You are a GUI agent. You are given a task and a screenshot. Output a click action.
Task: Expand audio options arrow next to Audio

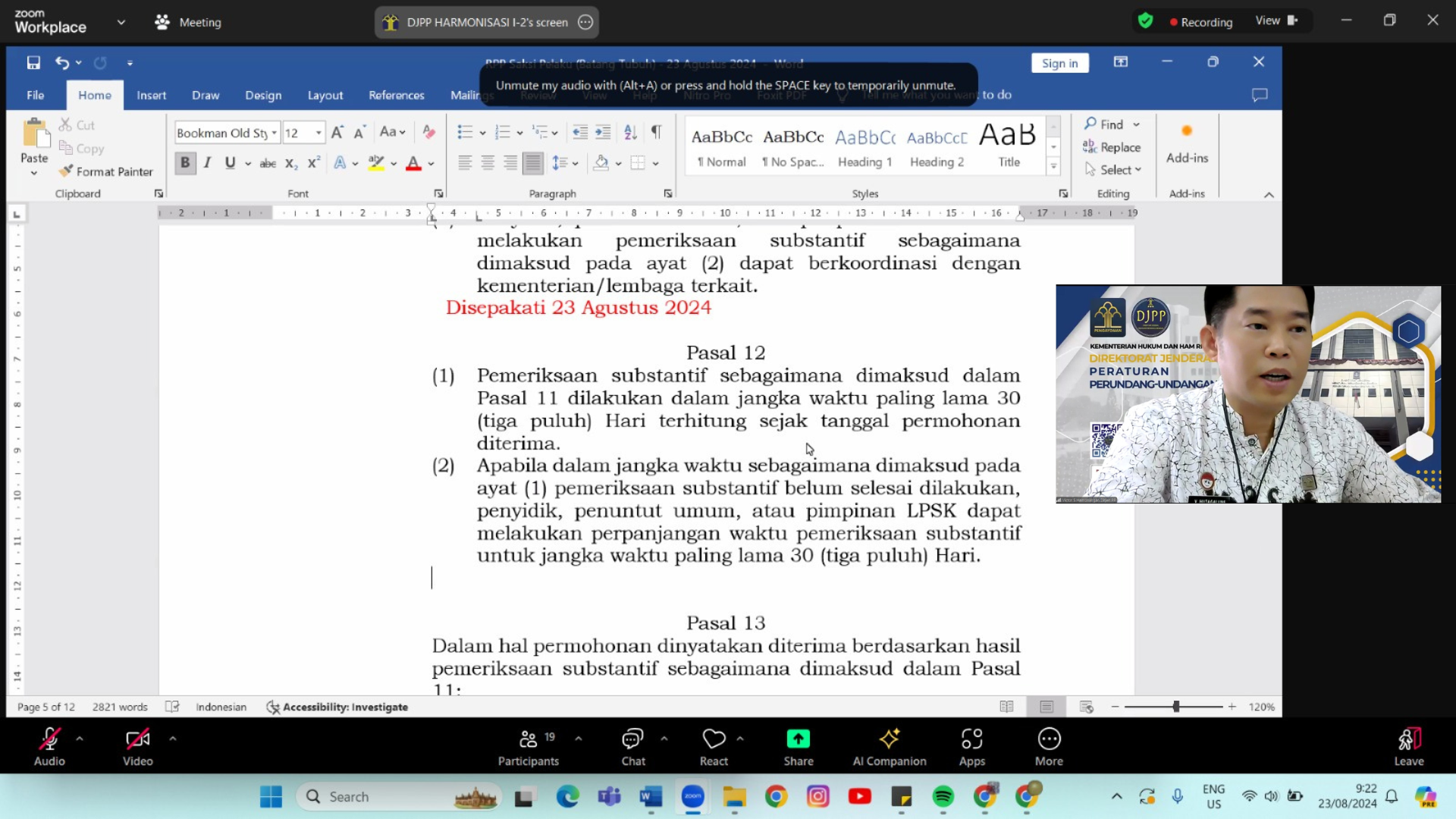tap(80, 738)
